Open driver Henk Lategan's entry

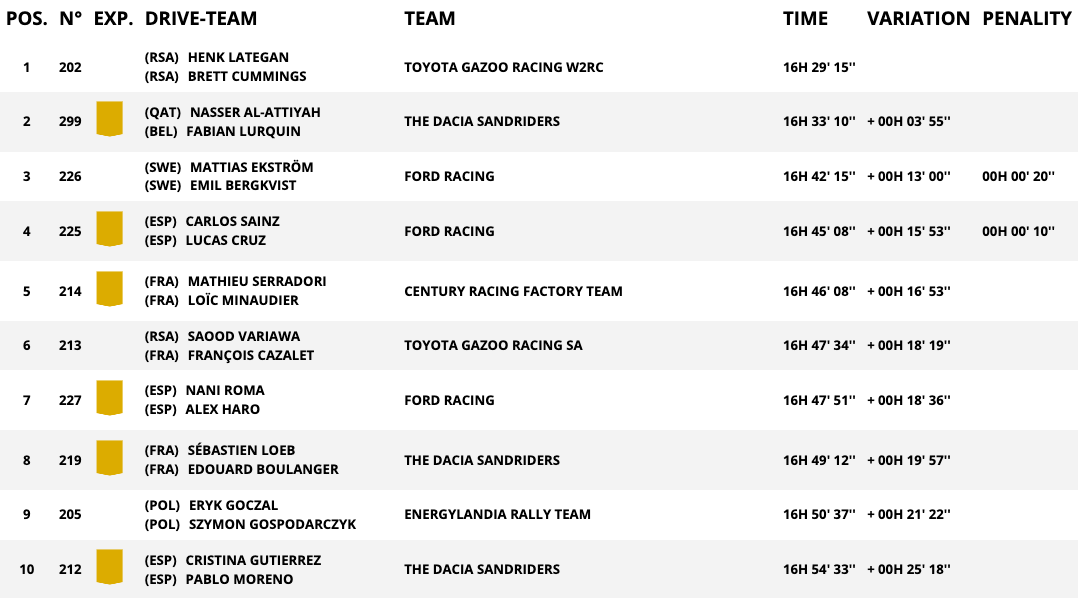[x=238, y=57]
